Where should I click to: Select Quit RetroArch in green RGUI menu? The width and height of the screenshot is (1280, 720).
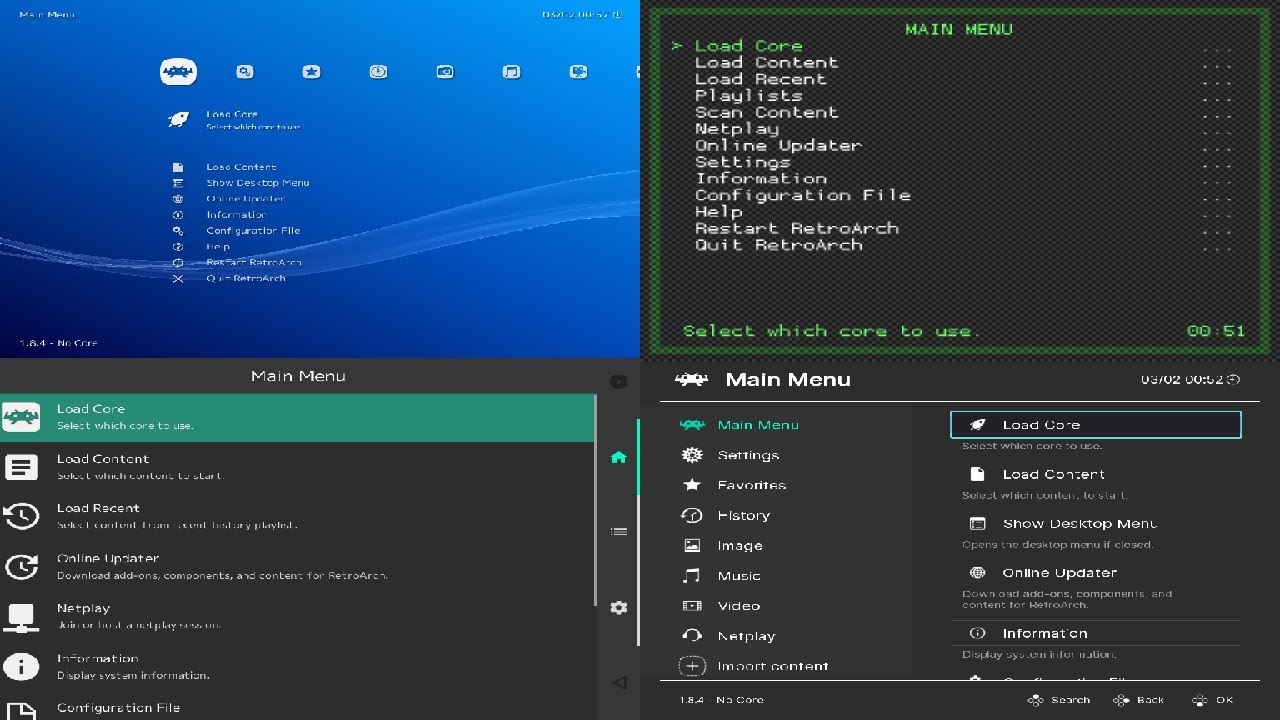(779, 245)
